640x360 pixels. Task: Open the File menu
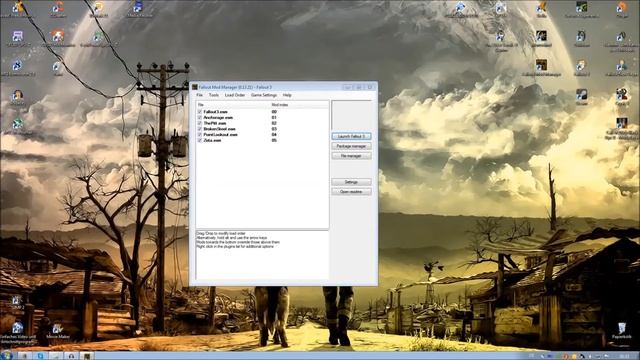point(199,95)
